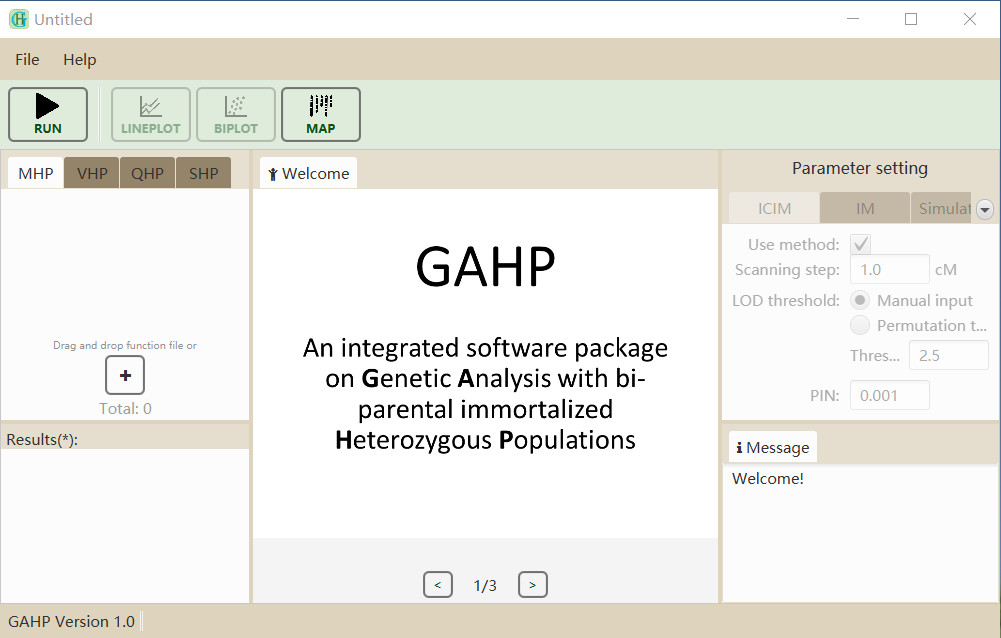The height and width of the screenshot is (638, 1001).
Task: Click the PIN value input field
Action: click(889, 395)
